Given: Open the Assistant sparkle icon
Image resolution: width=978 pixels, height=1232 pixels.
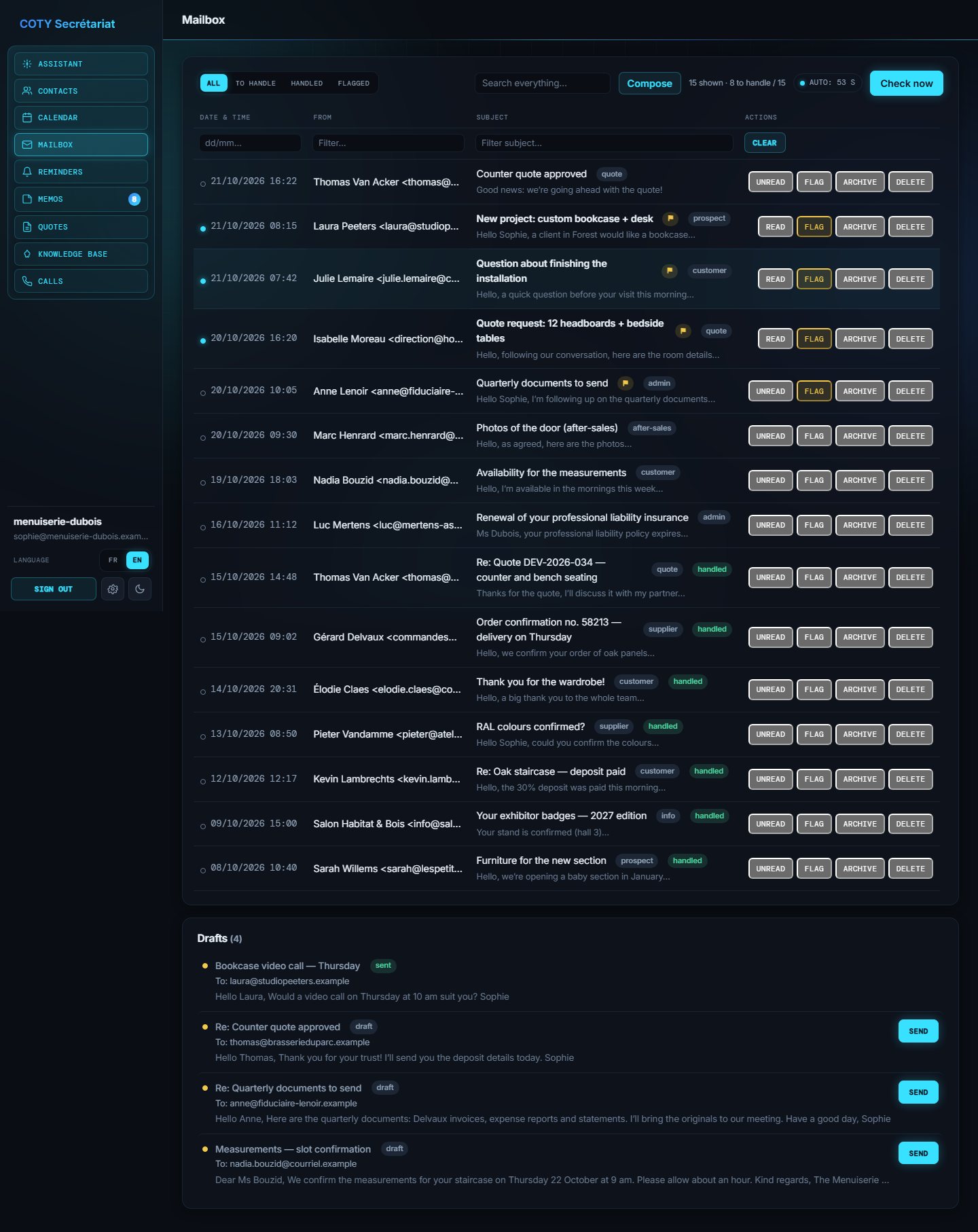Looking at the screenshot, I should click(x=27, y=64).
